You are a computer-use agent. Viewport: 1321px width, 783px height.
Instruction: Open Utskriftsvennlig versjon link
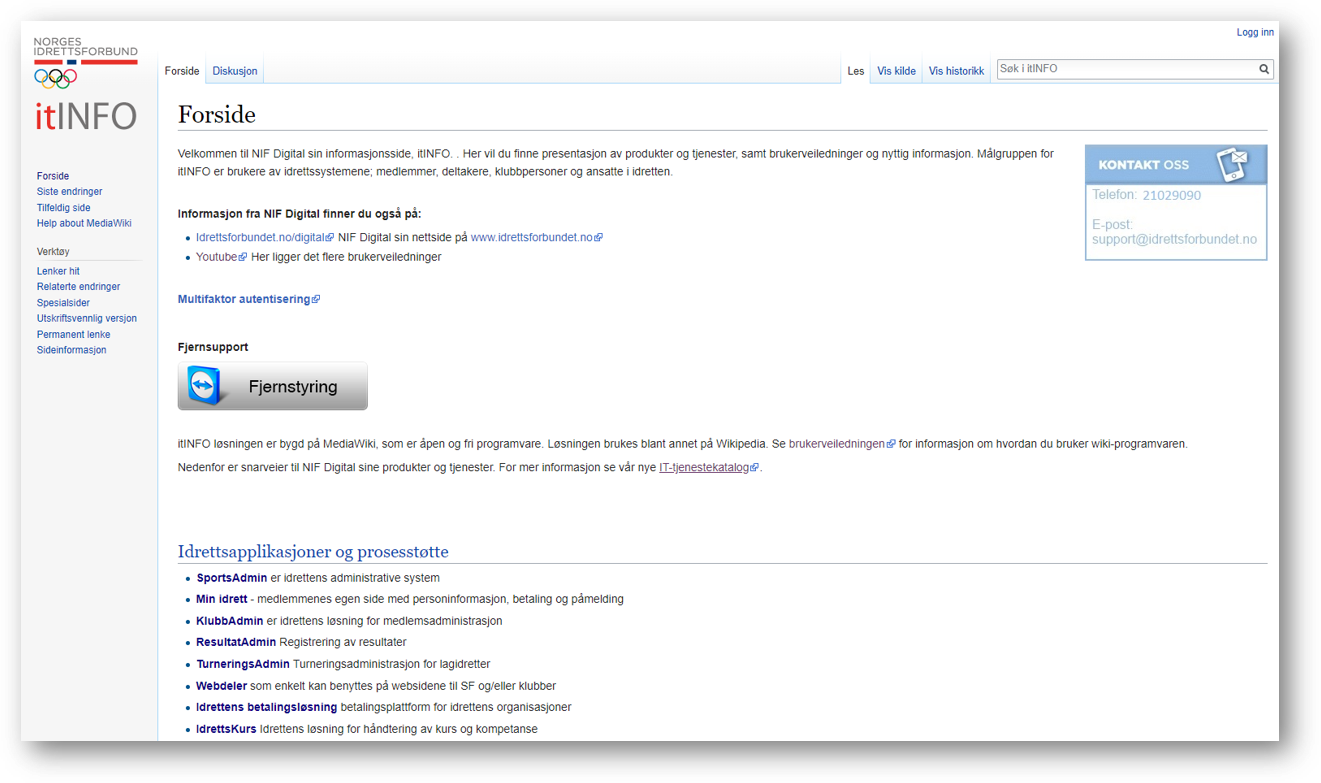(87, 319)
